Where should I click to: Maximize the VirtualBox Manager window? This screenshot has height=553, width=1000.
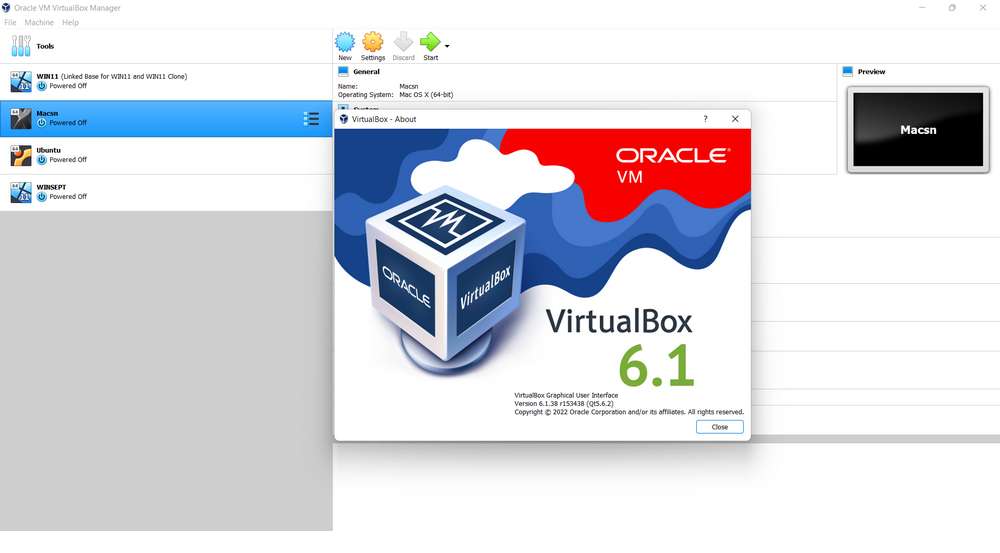[952, 8]
